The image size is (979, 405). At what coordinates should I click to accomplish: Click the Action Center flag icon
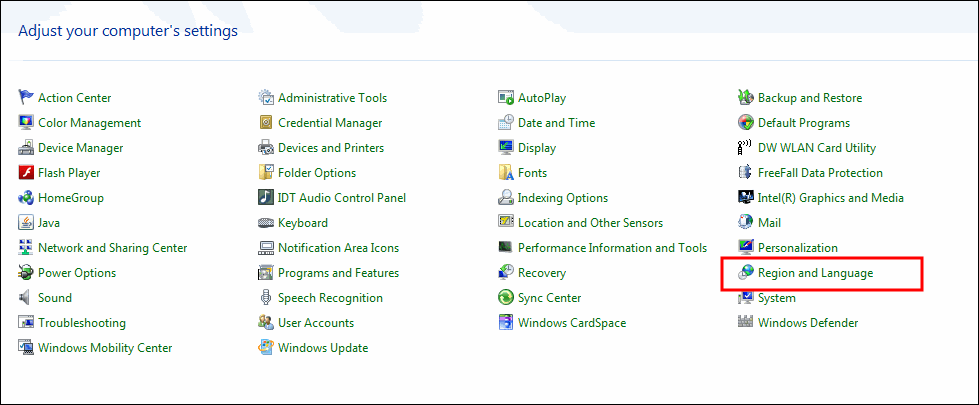[26, 97]
